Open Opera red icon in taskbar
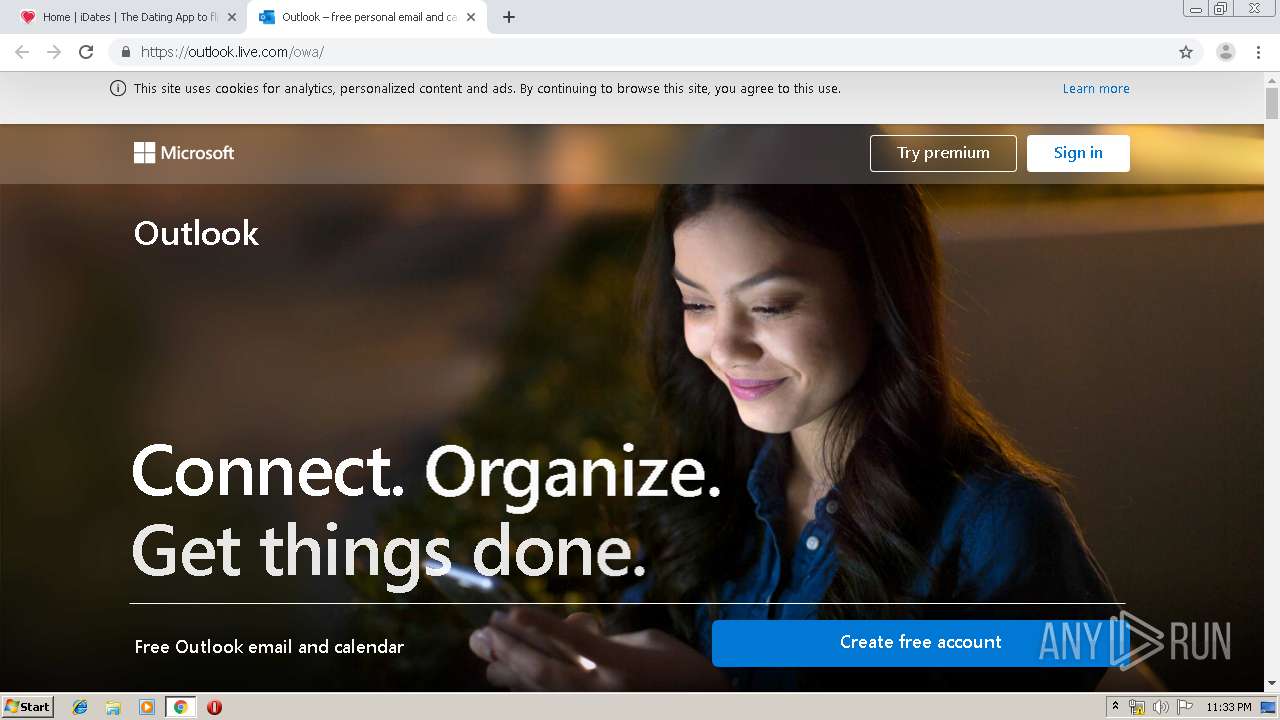1280x720 pixels. [214, 707]
